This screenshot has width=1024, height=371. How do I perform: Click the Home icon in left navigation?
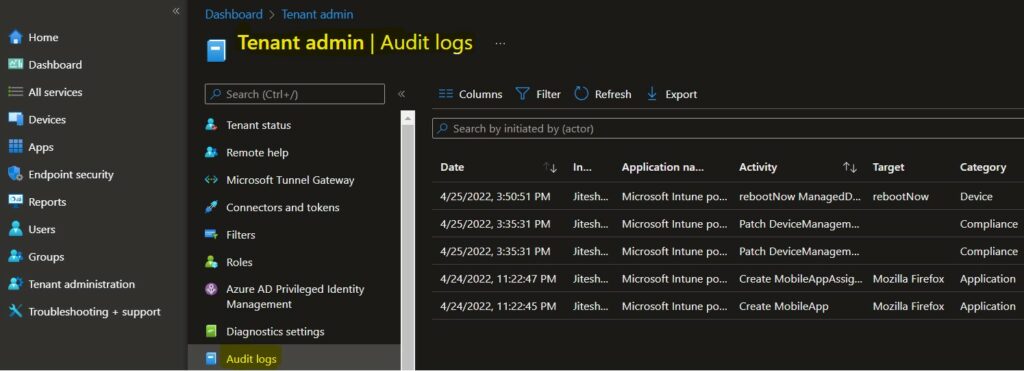16,37
